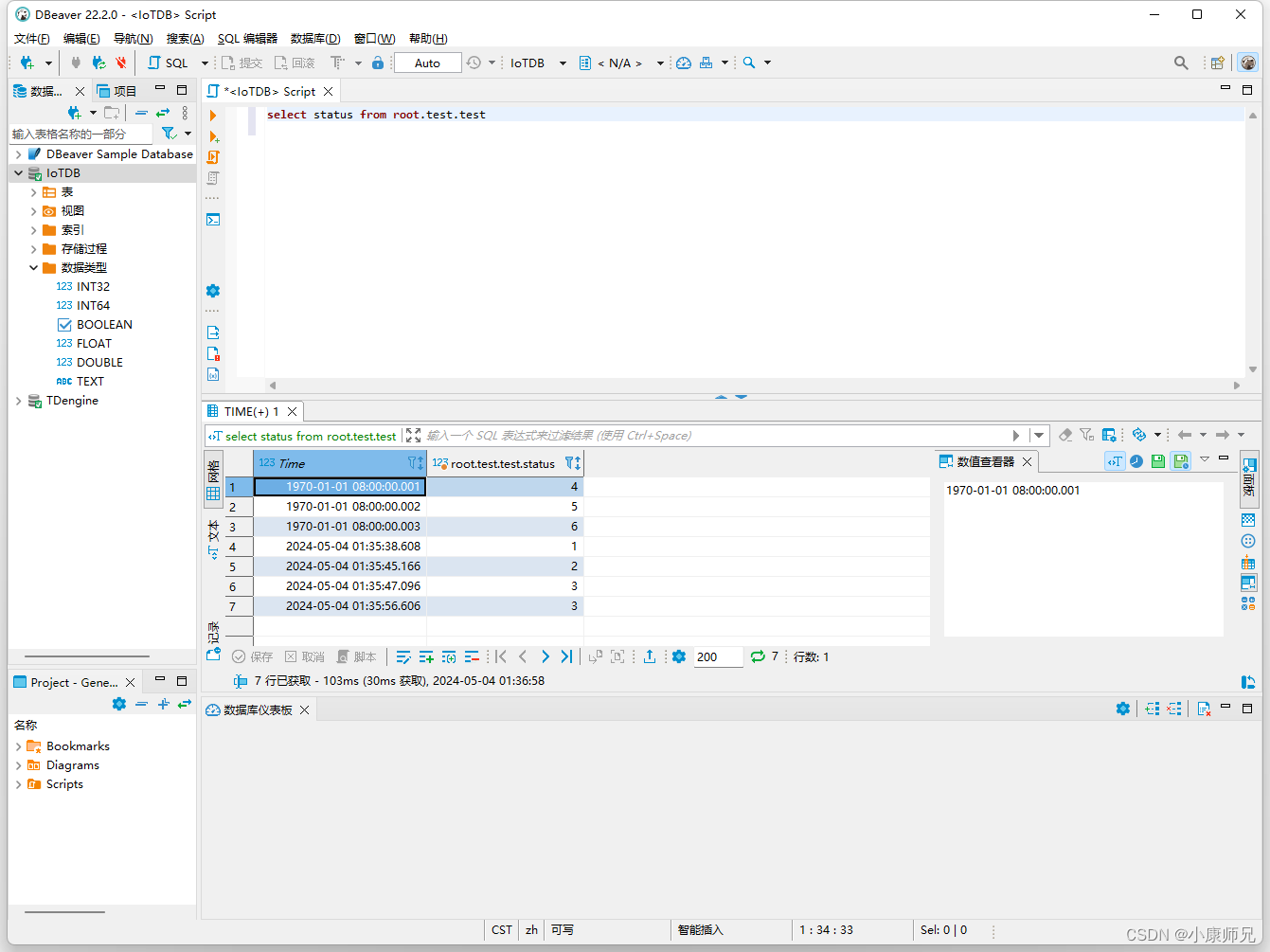Click the open perspective icon

tap(1218, 63)
